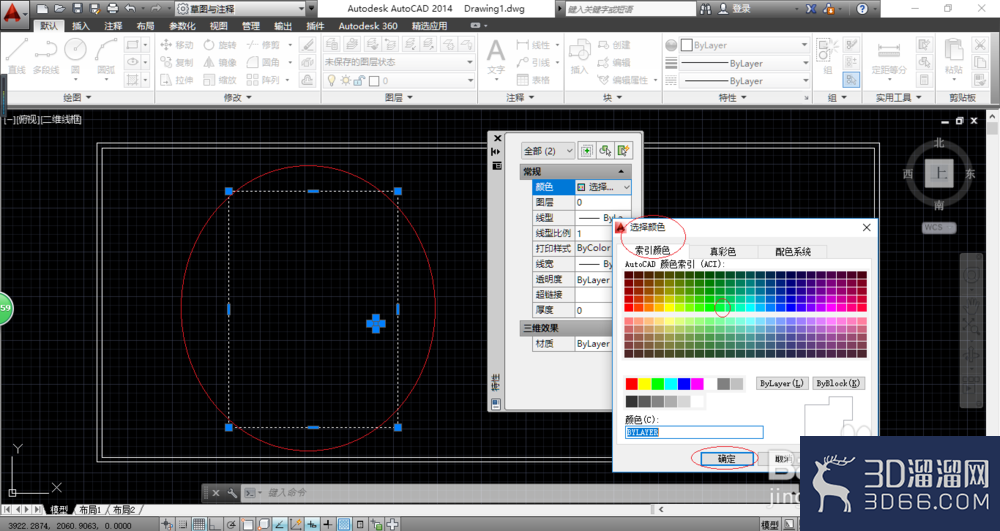The height and width of the screenshot is (531, 1000).
Task: Select the 圆 circle drawing tool
Action: tap(75, 56)
